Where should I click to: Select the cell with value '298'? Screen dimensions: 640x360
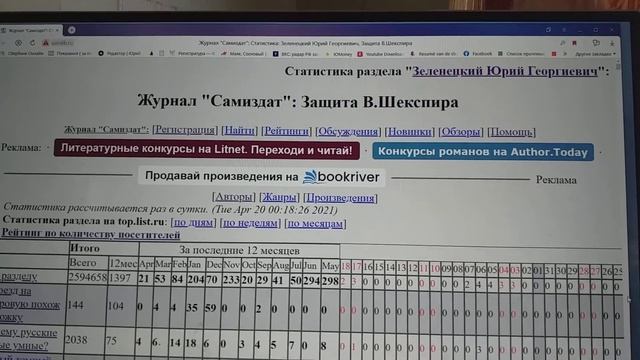pos(330,281)
